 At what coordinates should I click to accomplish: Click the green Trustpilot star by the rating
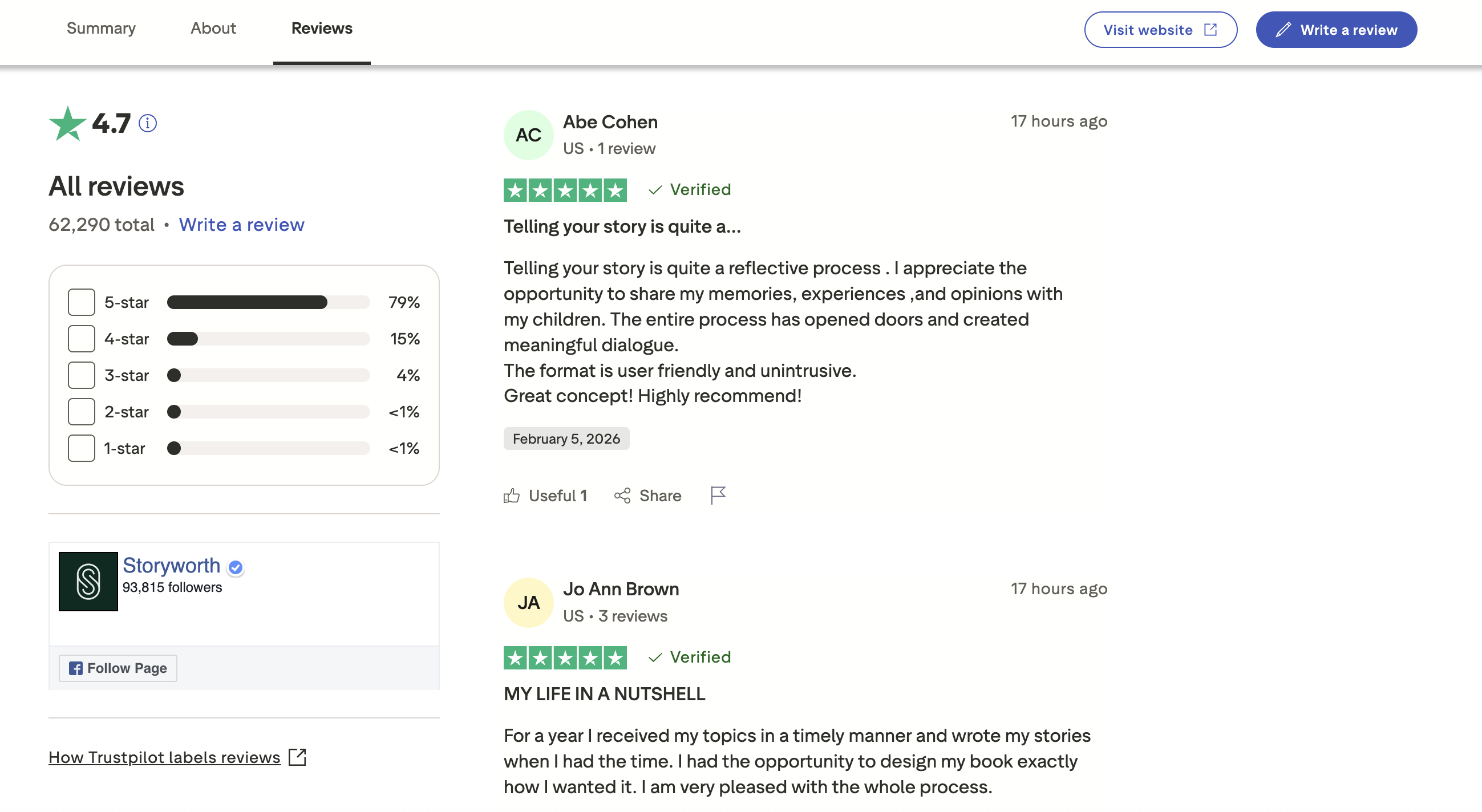coord(67,124)
